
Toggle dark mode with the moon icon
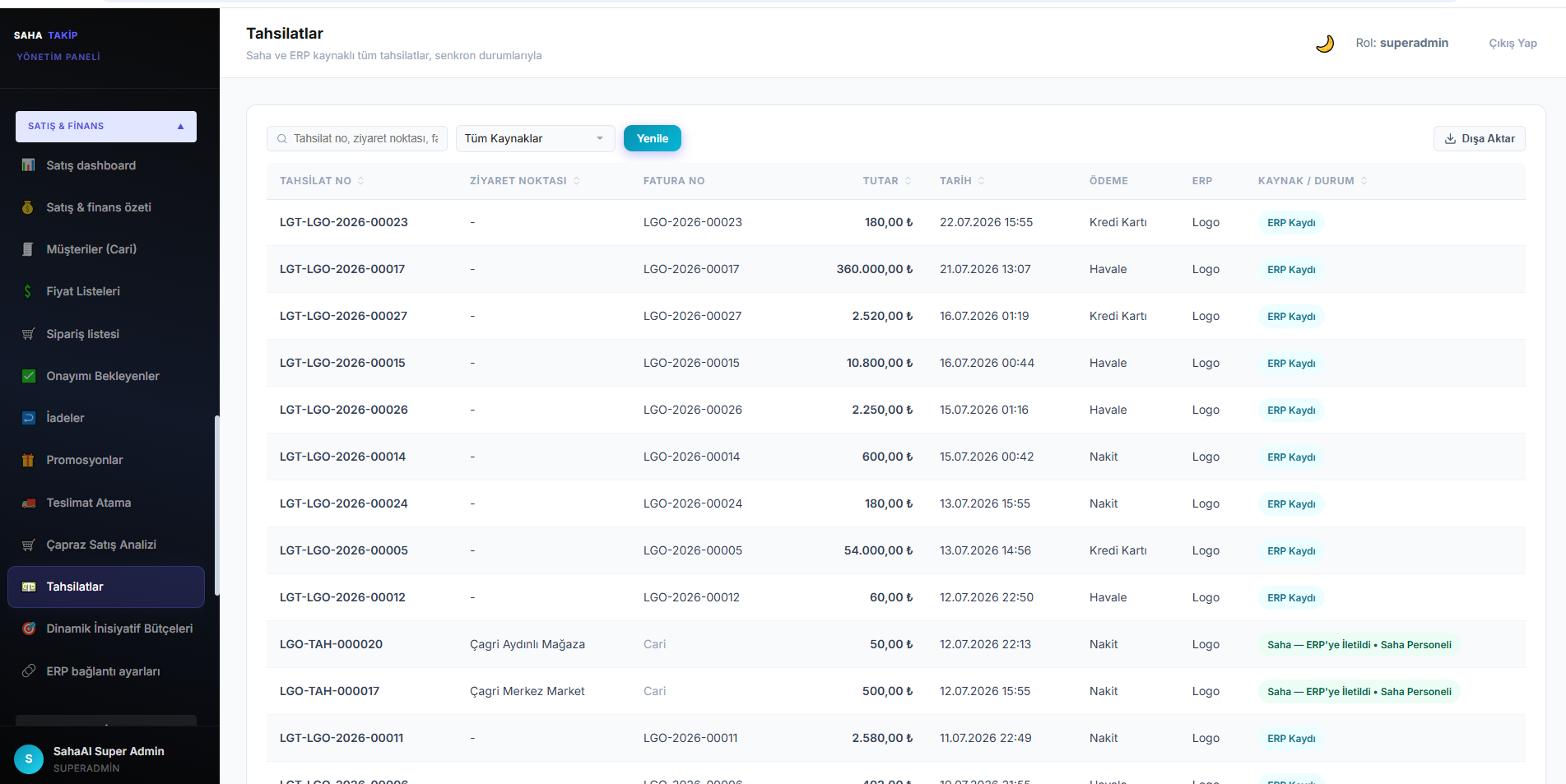pos(1324,44)
